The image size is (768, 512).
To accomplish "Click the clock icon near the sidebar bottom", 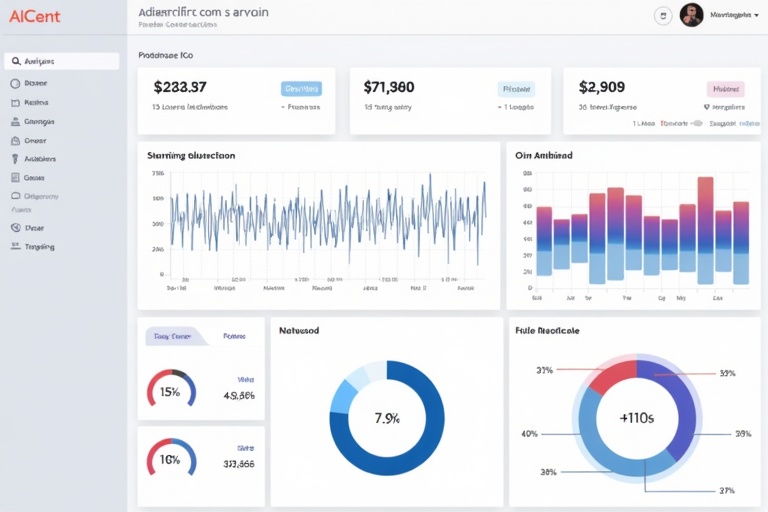I will click(15, 227).
